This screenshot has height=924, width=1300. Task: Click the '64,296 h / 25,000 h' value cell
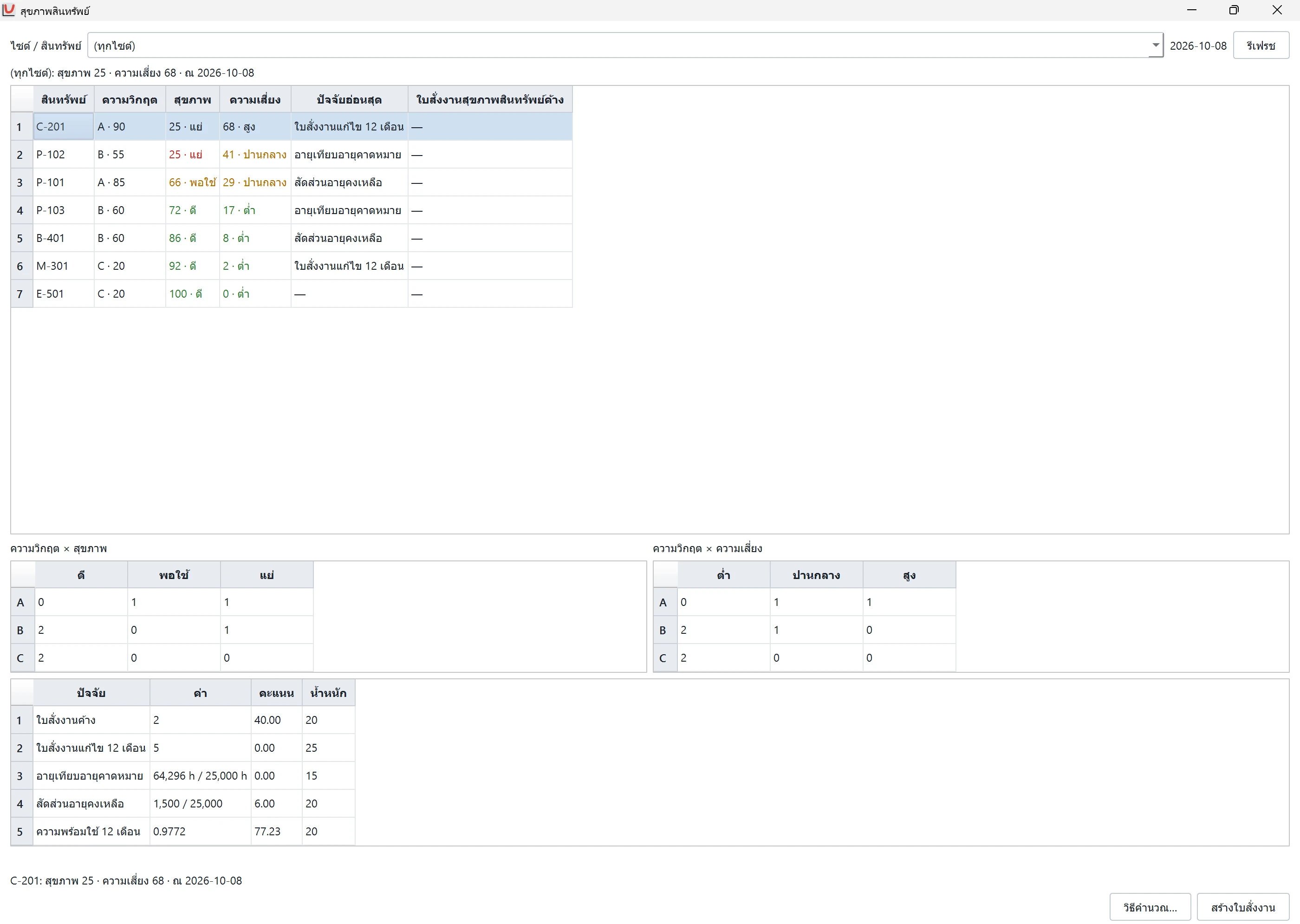[x=200, y=775]
